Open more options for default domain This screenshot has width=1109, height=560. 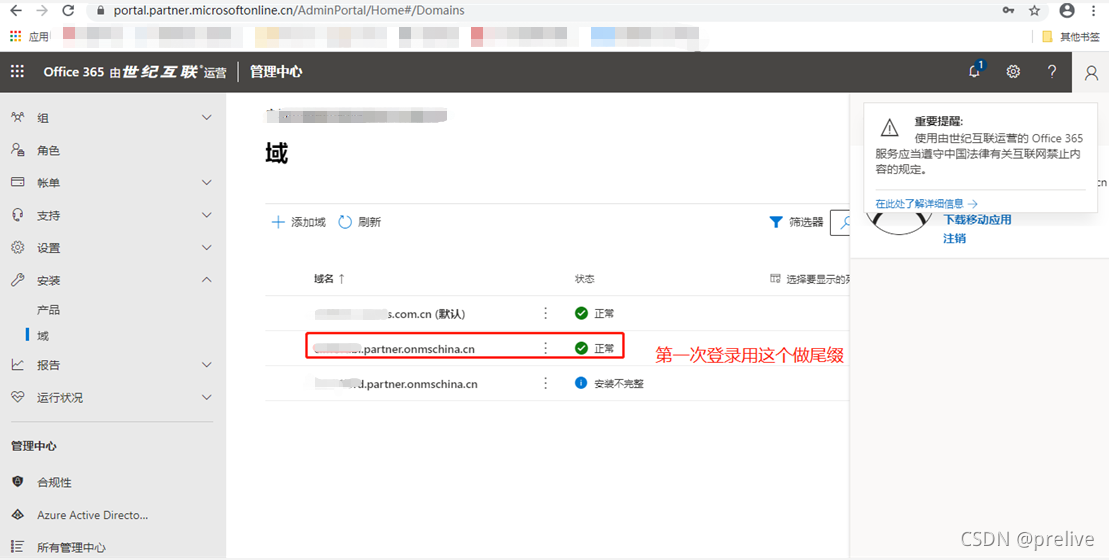tap(545, 313)
